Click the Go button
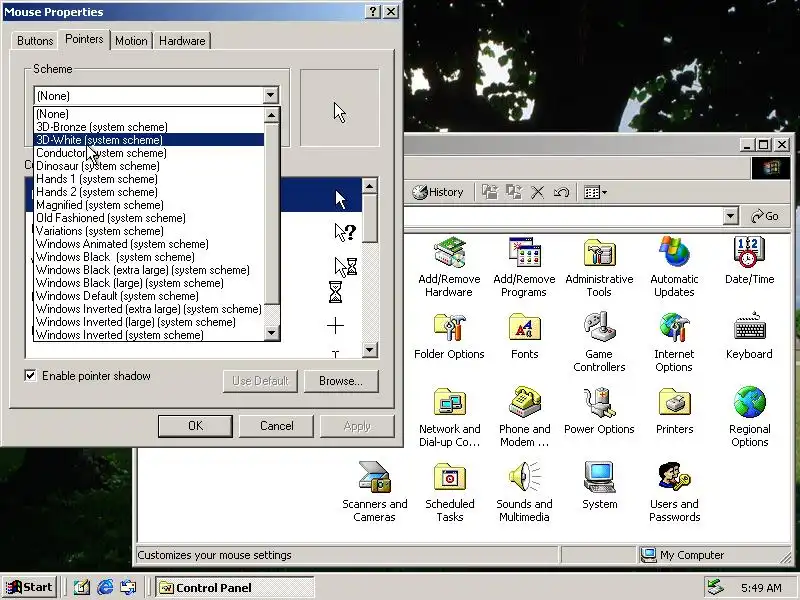Viewport: 800px width, 600px height. point(764,216)
